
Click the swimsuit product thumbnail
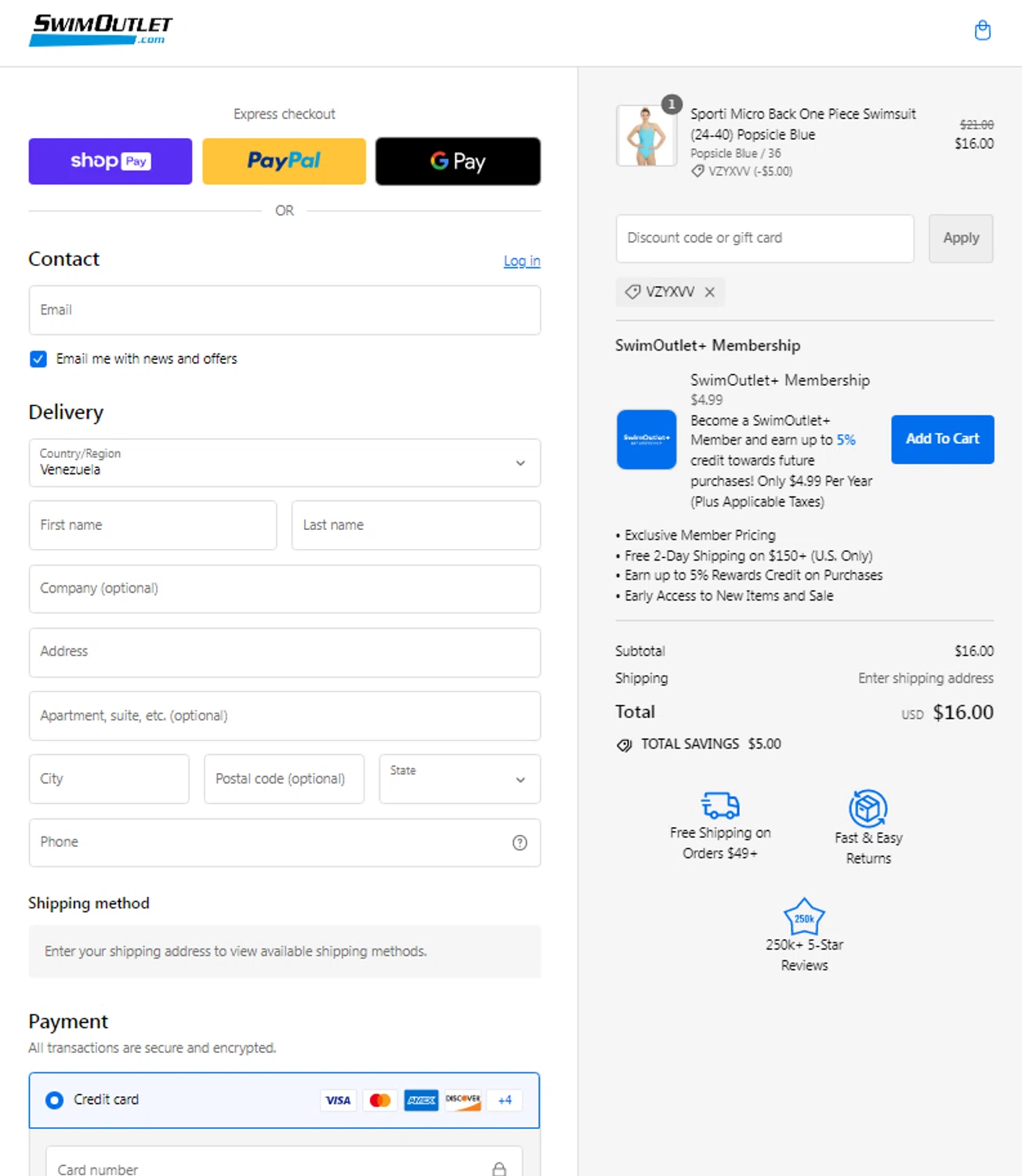(646, 136)
